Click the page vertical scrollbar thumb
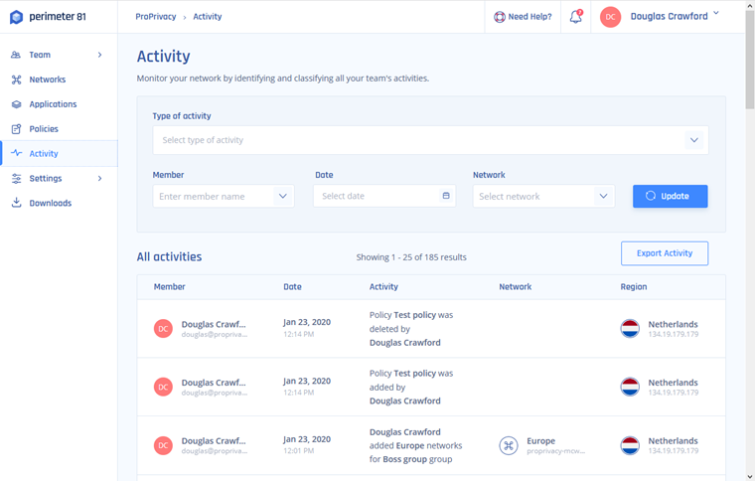 click(x=750, y=60)
